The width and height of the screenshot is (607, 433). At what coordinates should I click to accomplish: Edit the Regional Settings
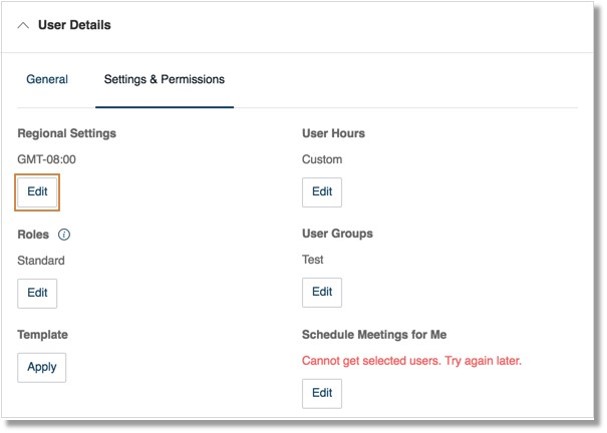coord(37,192)
